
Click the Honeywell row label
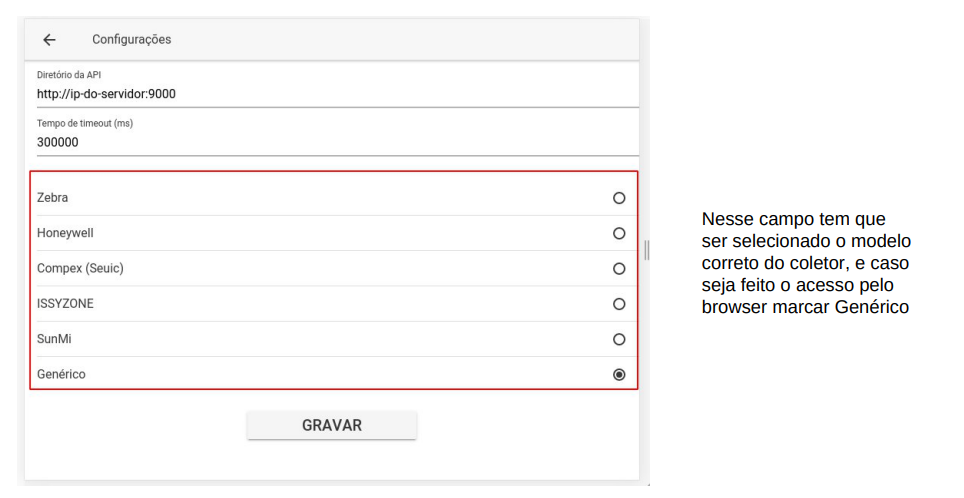pyautogui.click(x=65, y=233)
